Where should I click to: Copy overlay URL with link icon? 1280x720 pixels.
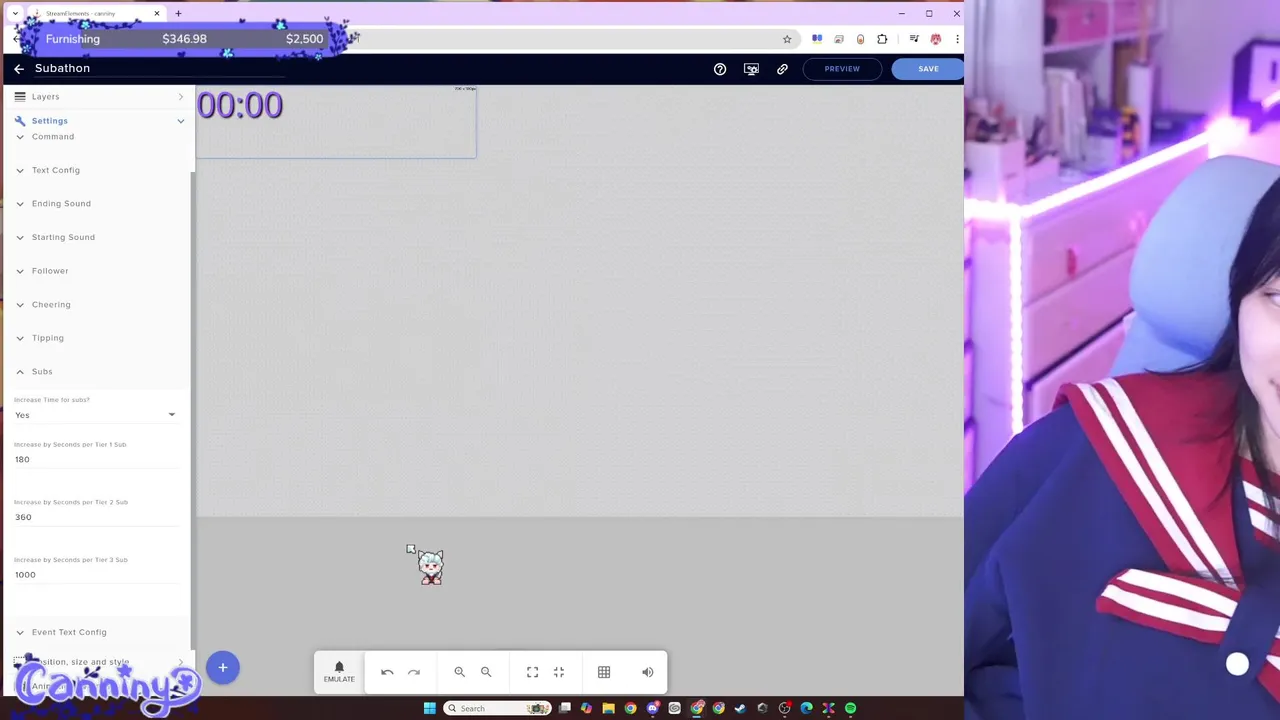(x=782, y=69)
